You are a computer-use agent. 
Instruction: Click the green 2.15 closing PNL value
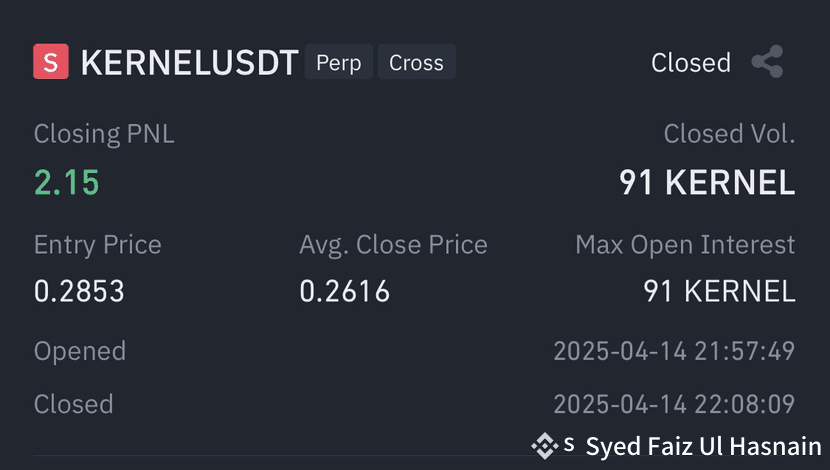67,183
